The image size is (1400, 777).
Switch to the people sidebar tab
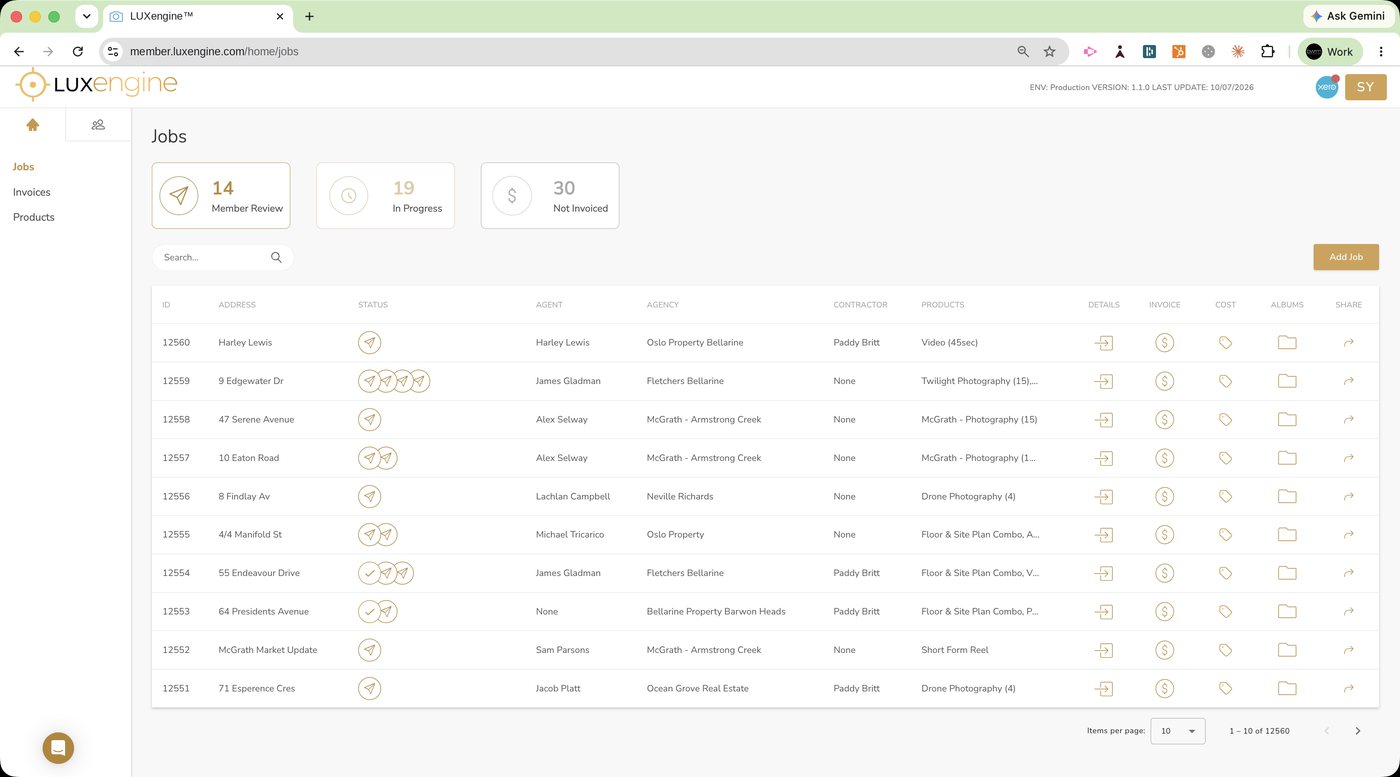98,125
